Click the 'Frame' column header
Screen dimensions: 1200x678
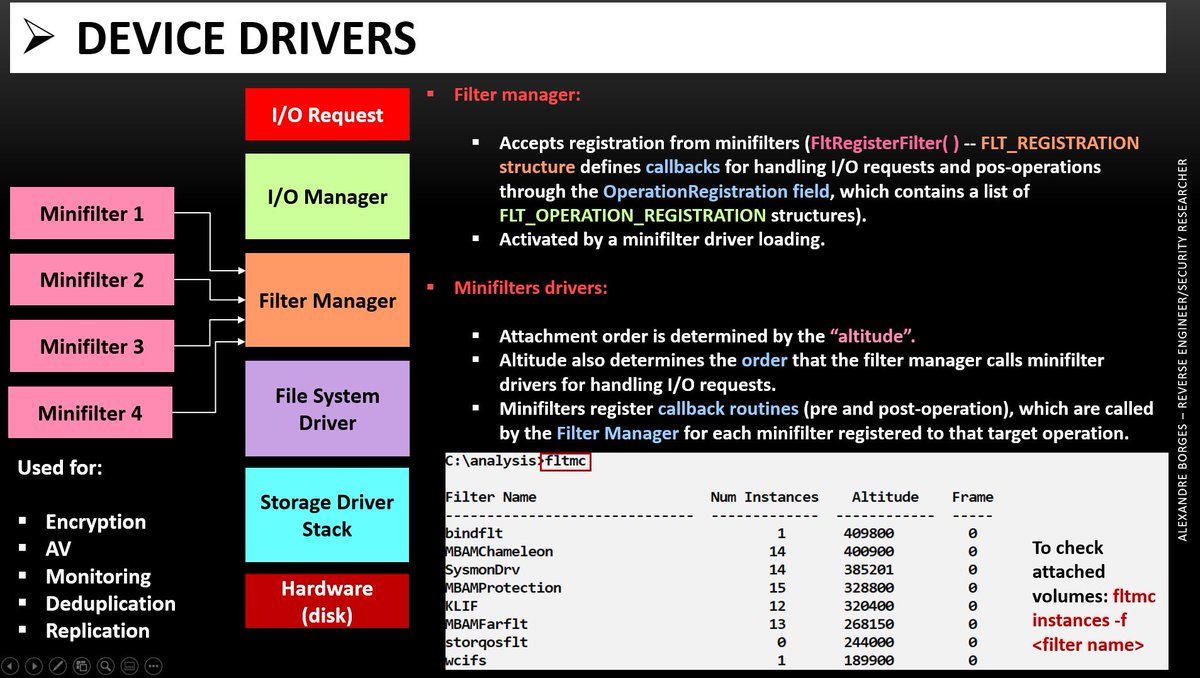(x=973, y=496)
